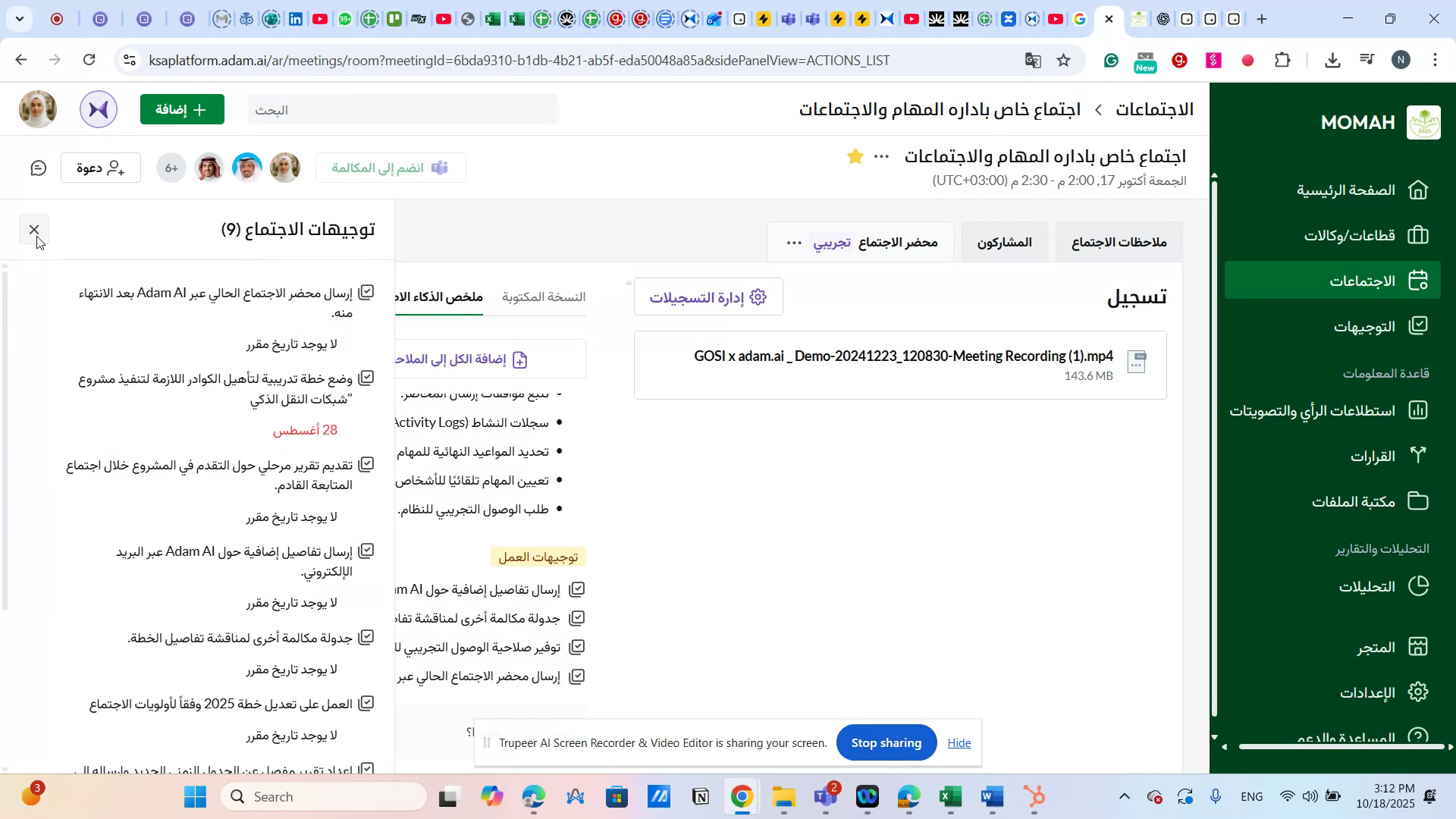Open التحليلات analytics icon in sidebar
Image resolution: width=1456 pixels, height=819 pixels.
pos(1417,585)
